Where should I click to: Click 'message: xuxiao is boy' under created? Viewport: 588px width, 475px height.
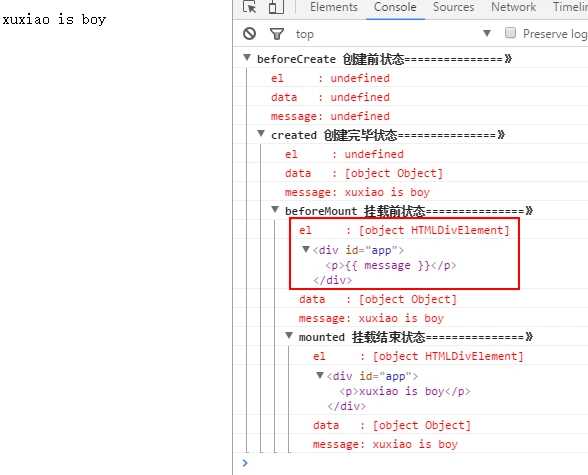pos(357,192)
